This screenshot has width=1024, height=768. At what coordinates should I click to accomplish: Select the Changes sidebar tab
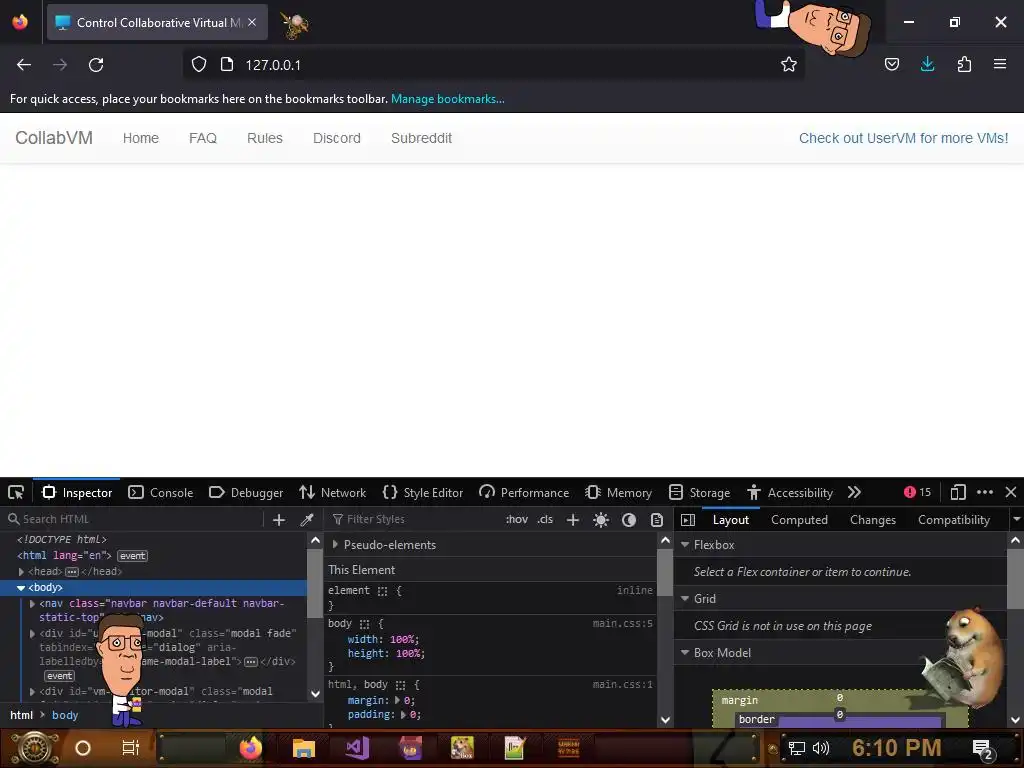pyautogui.click(x=872, y=520)
